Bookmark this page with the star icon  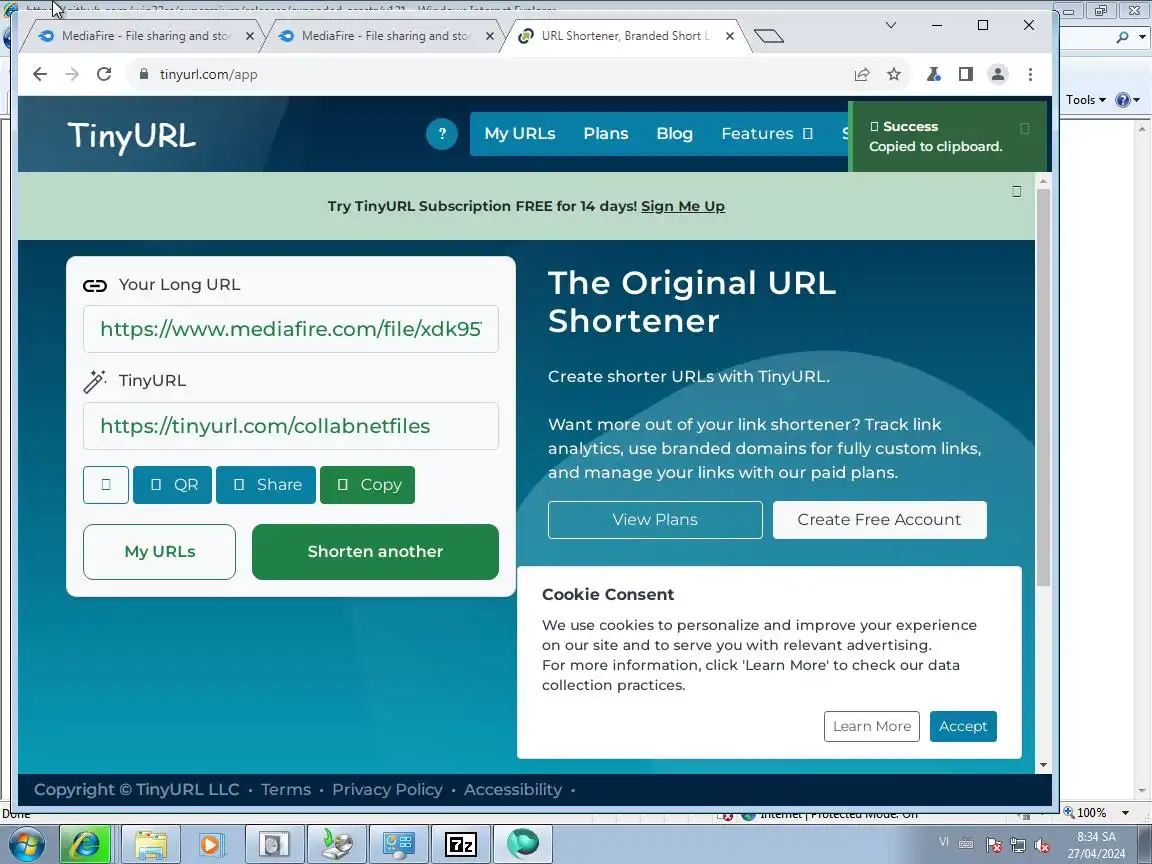[x=893, y=74]
